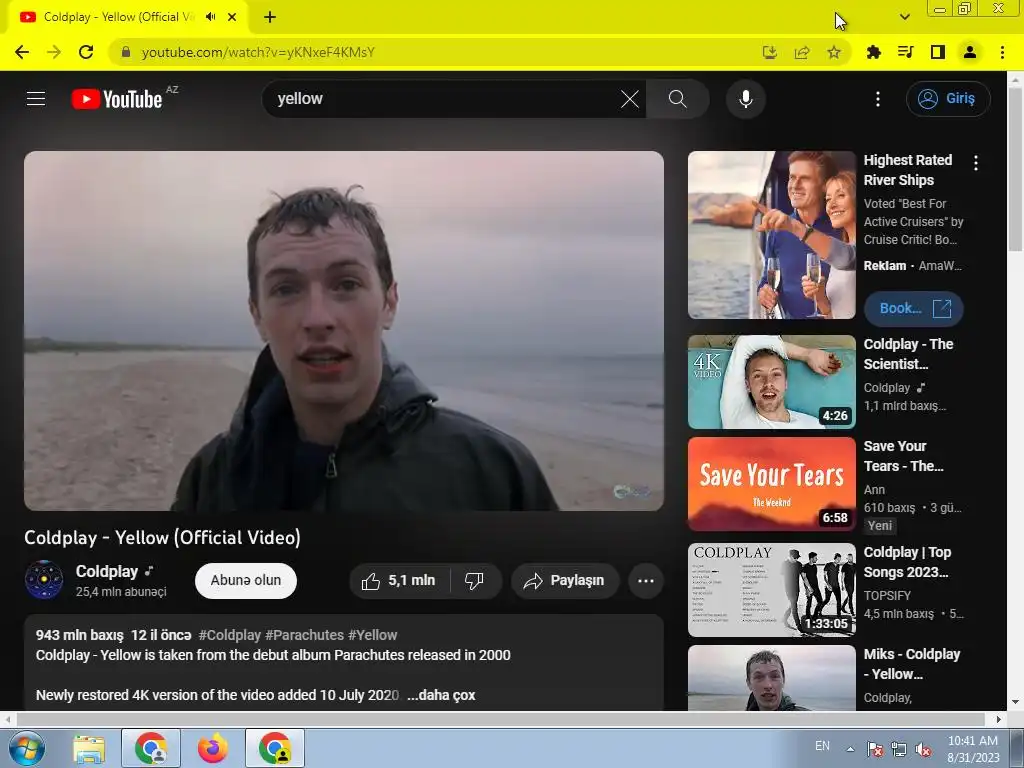The height and width of the screenshot is (768, 1024).
Task: Click the vertical page scrollbar
Action: 1016,170
